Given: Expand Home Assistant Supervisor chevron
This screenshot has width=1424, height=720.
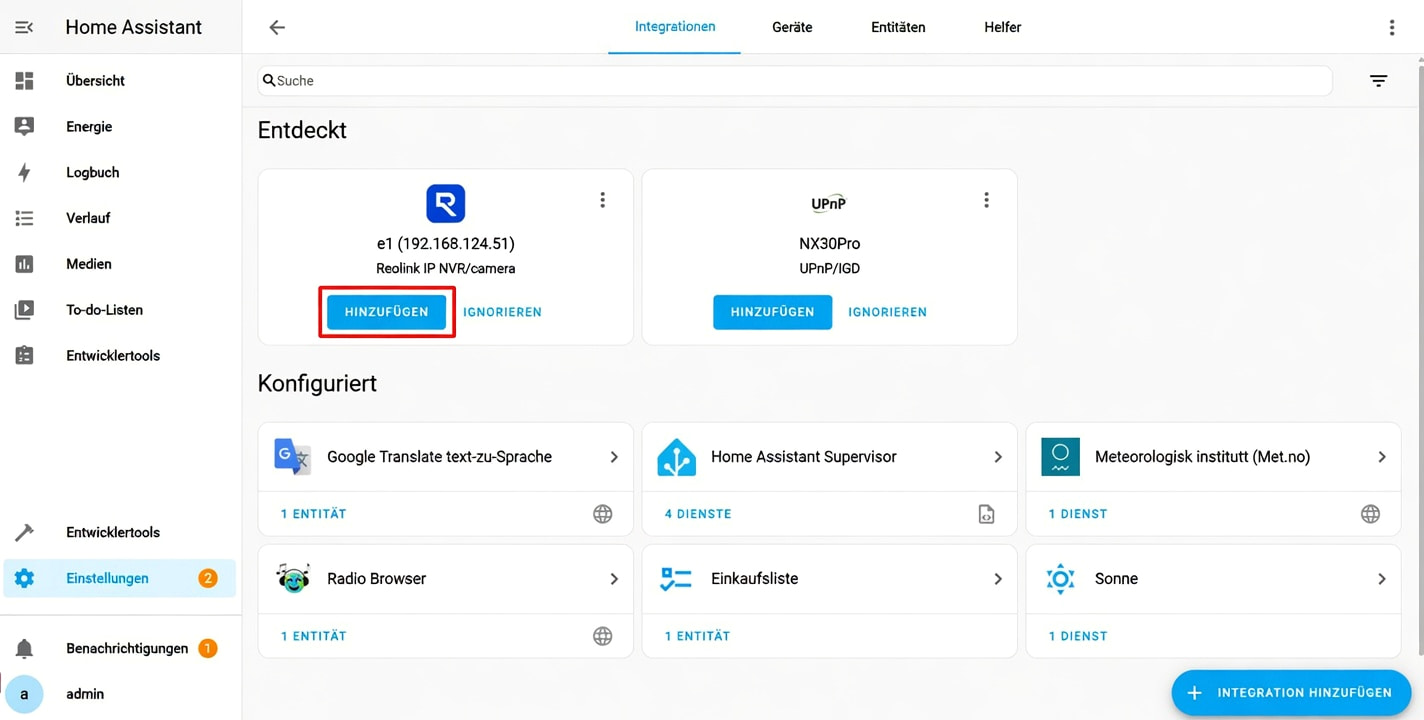Looking at the screenshot, I should pos(998,457).
